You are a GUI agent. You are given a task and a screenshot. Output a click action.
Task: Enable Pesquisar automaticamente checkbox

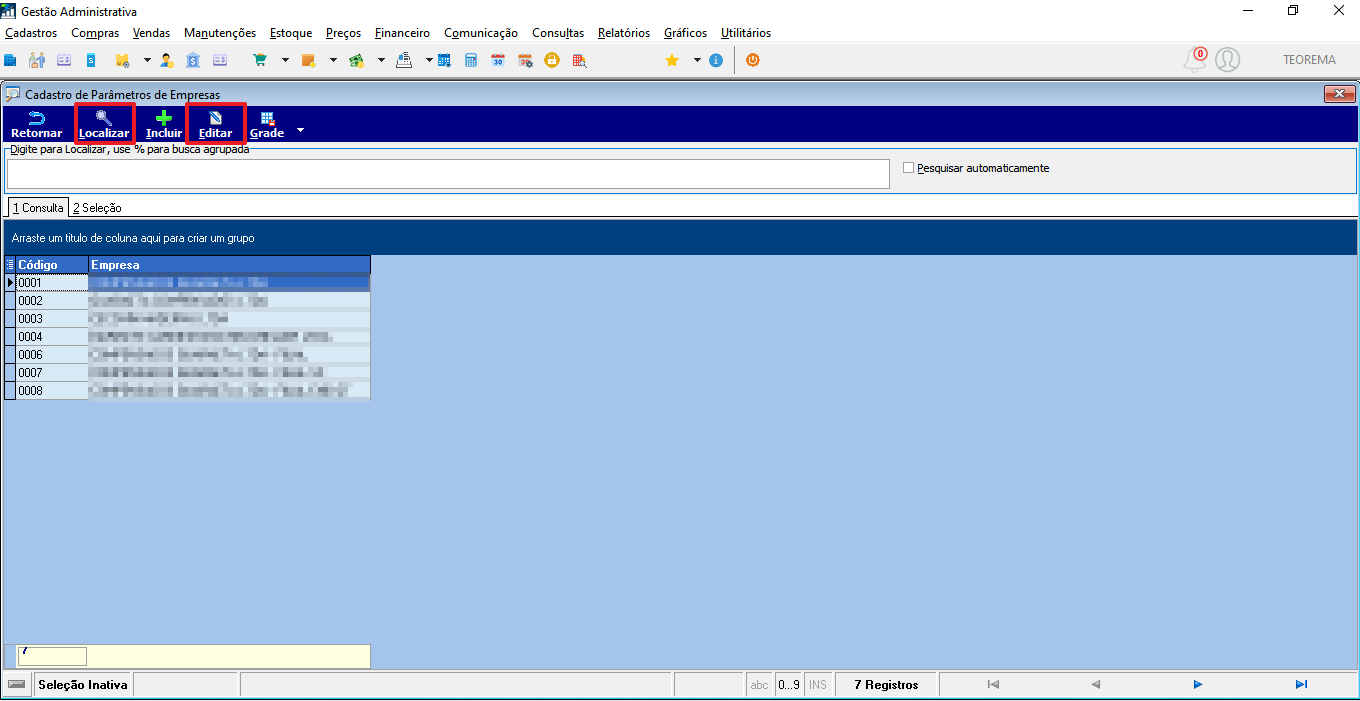(x=909, y=168)
